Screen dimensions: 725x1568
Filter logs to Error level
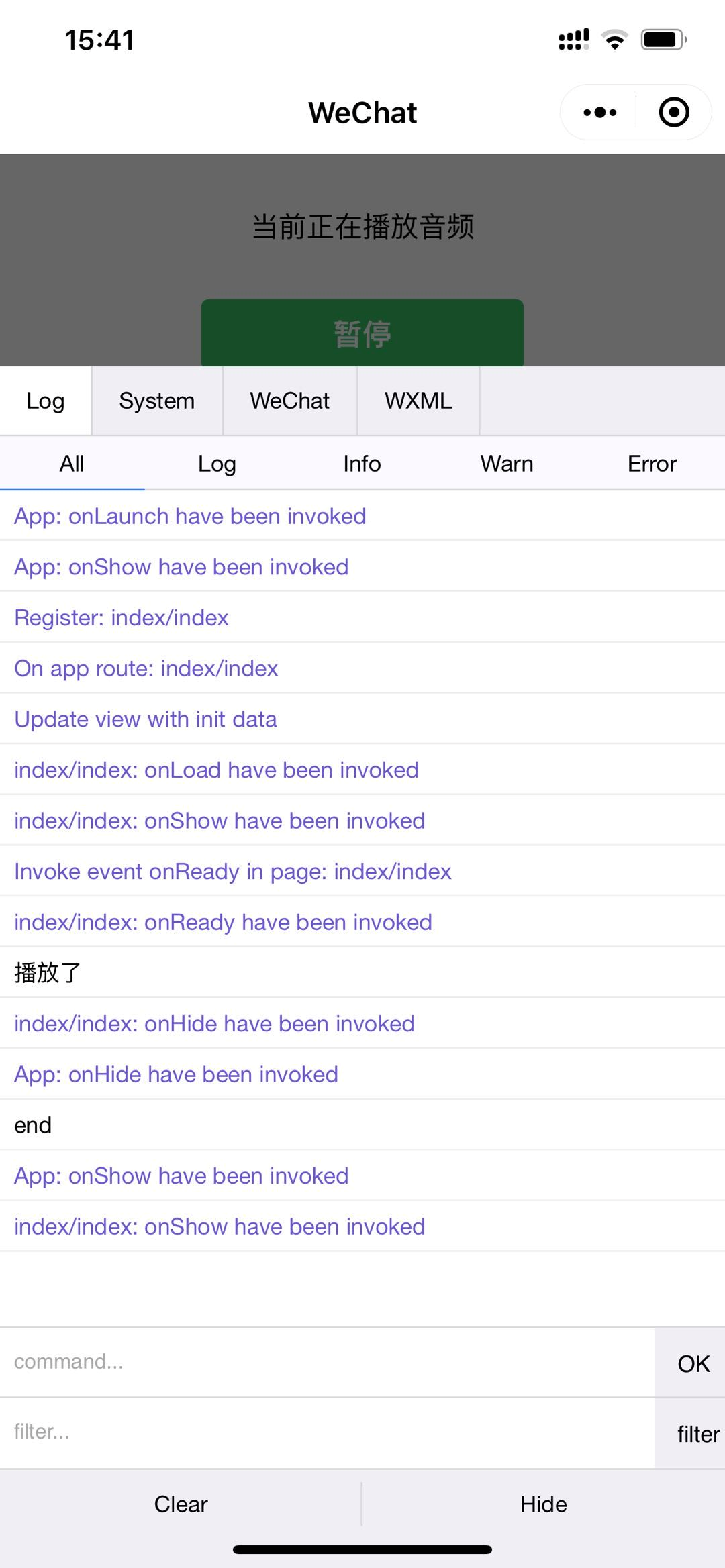(652, 464)
